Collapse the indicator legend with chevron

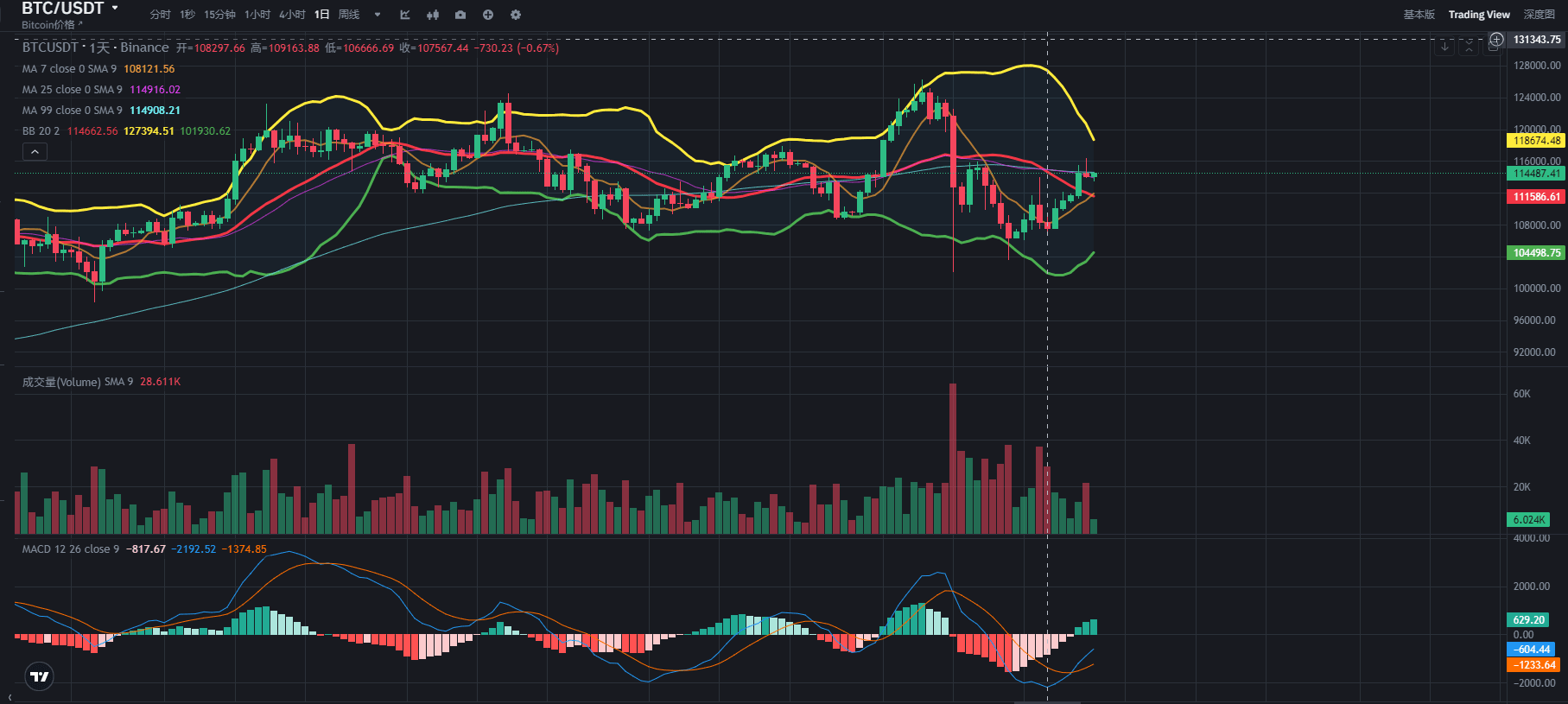click(35, 152)
